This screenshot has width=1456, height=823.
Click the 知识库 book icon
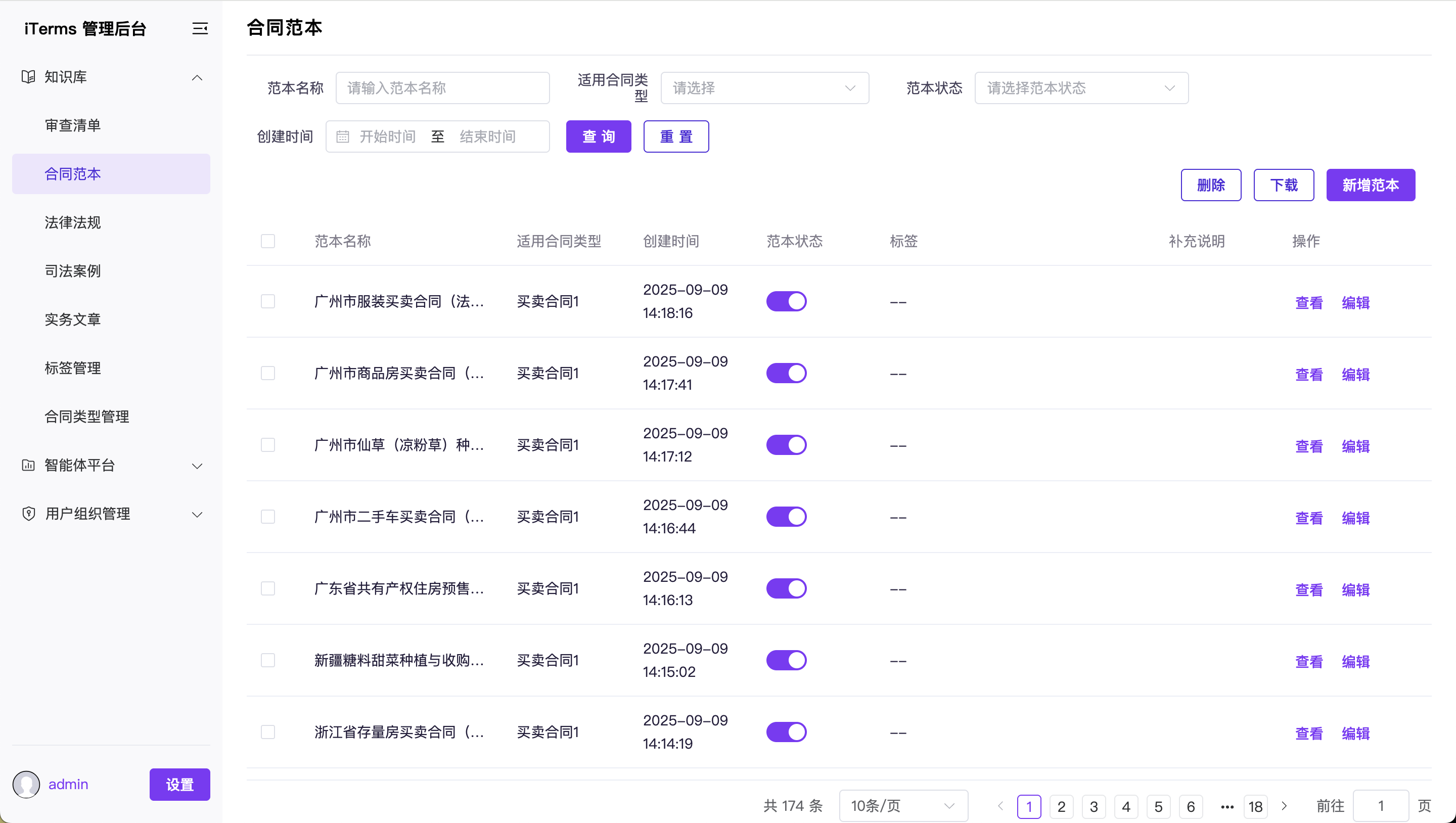(x=28, y=77)
